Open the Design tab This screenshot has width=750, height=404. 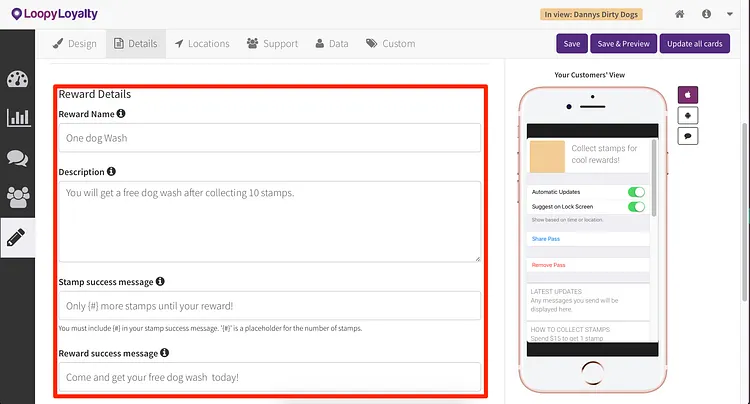click(x=75, y=44)
